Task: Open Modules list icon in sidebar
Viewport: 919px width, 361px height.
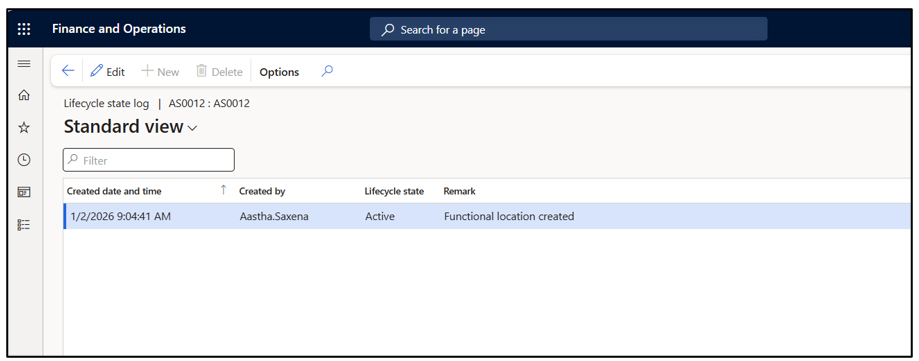Action: click(24, 224)
